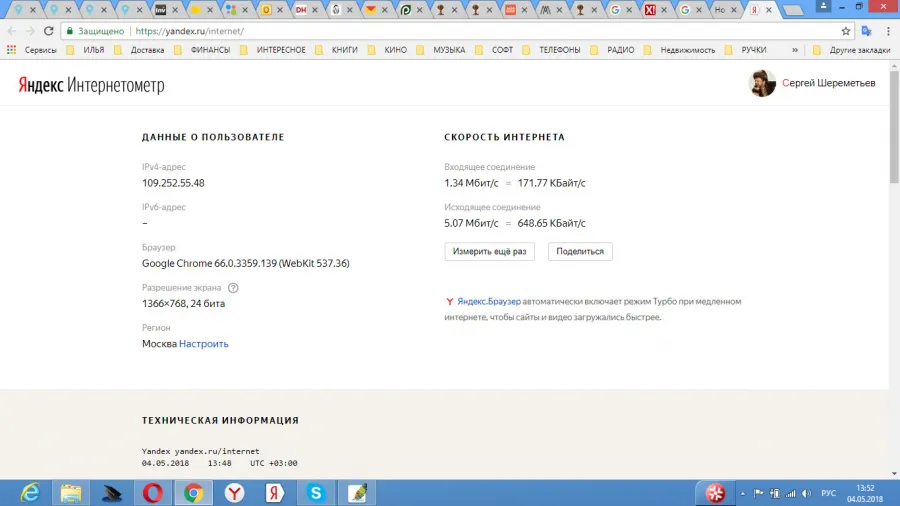Bookmark this page with the star icon
The image size is (900, 506).
click(x=845, y=31)
